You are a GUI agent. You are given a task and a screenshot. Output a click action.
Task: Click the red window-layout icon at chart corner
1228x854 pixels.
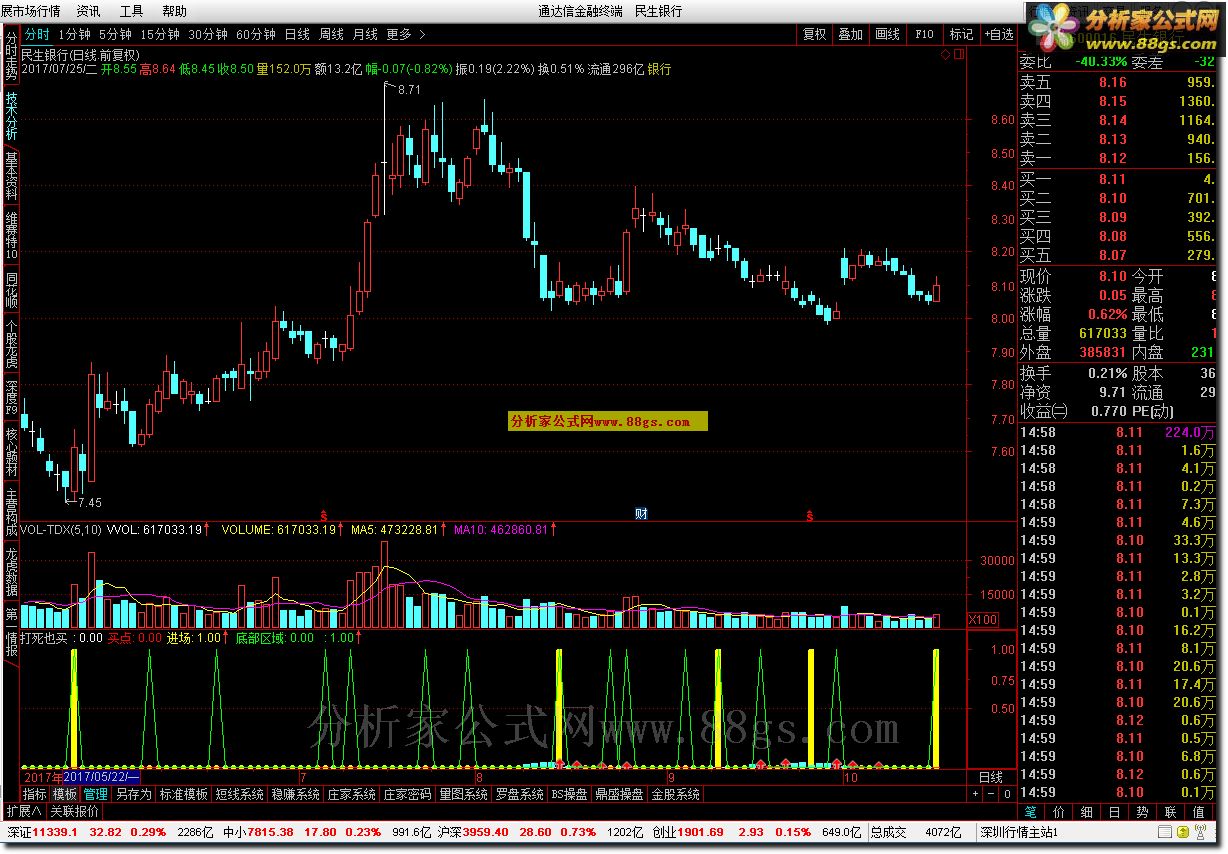[959, 54]
